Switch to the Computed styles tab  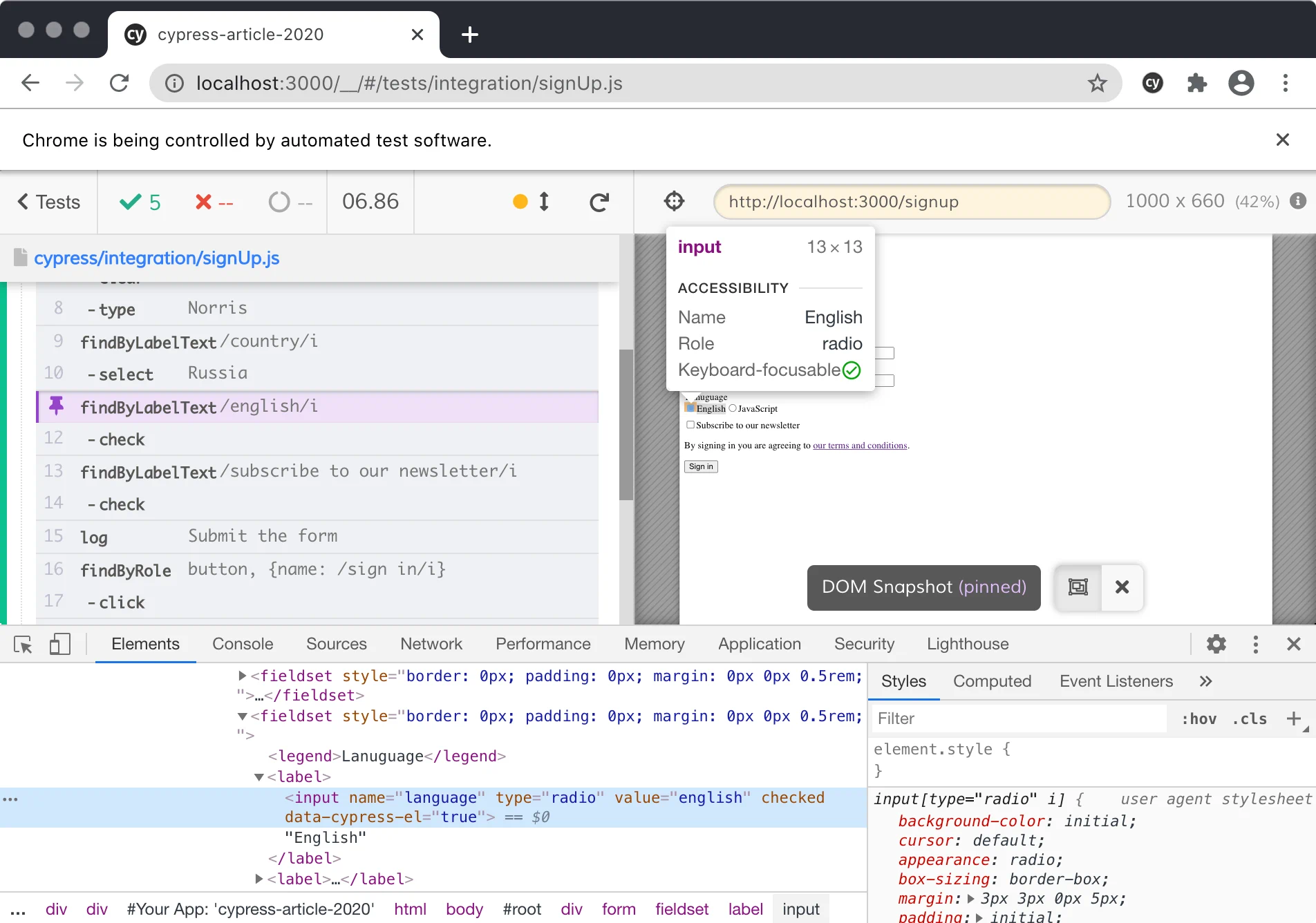pos(993,681)
